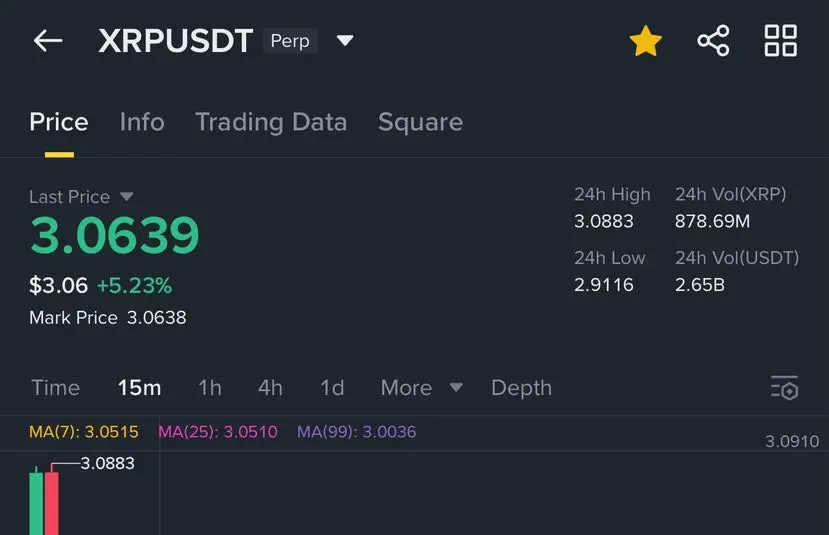Select the 1d chart interval
The image size is (829, 535).
332,388
